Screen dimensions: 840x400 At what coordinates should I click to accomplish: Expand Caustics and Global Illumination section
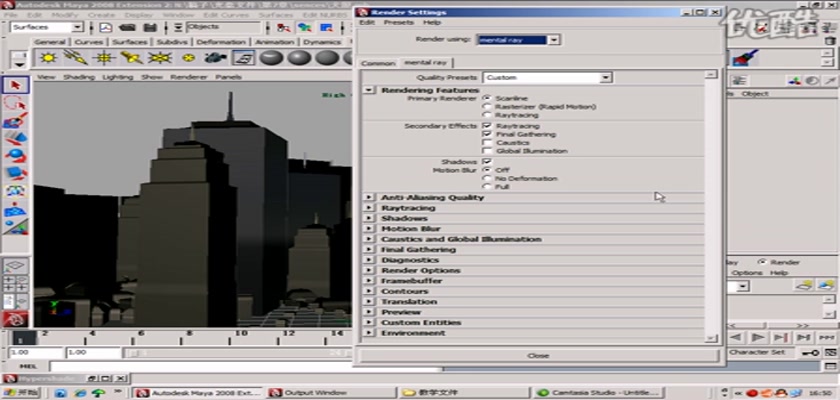pos(369,239)
